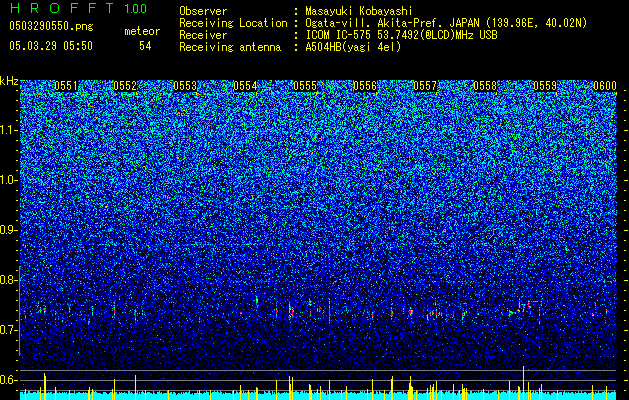Click the 0558 time marker
The width and height of the screenshot is (629, 400).
(485, 86)
